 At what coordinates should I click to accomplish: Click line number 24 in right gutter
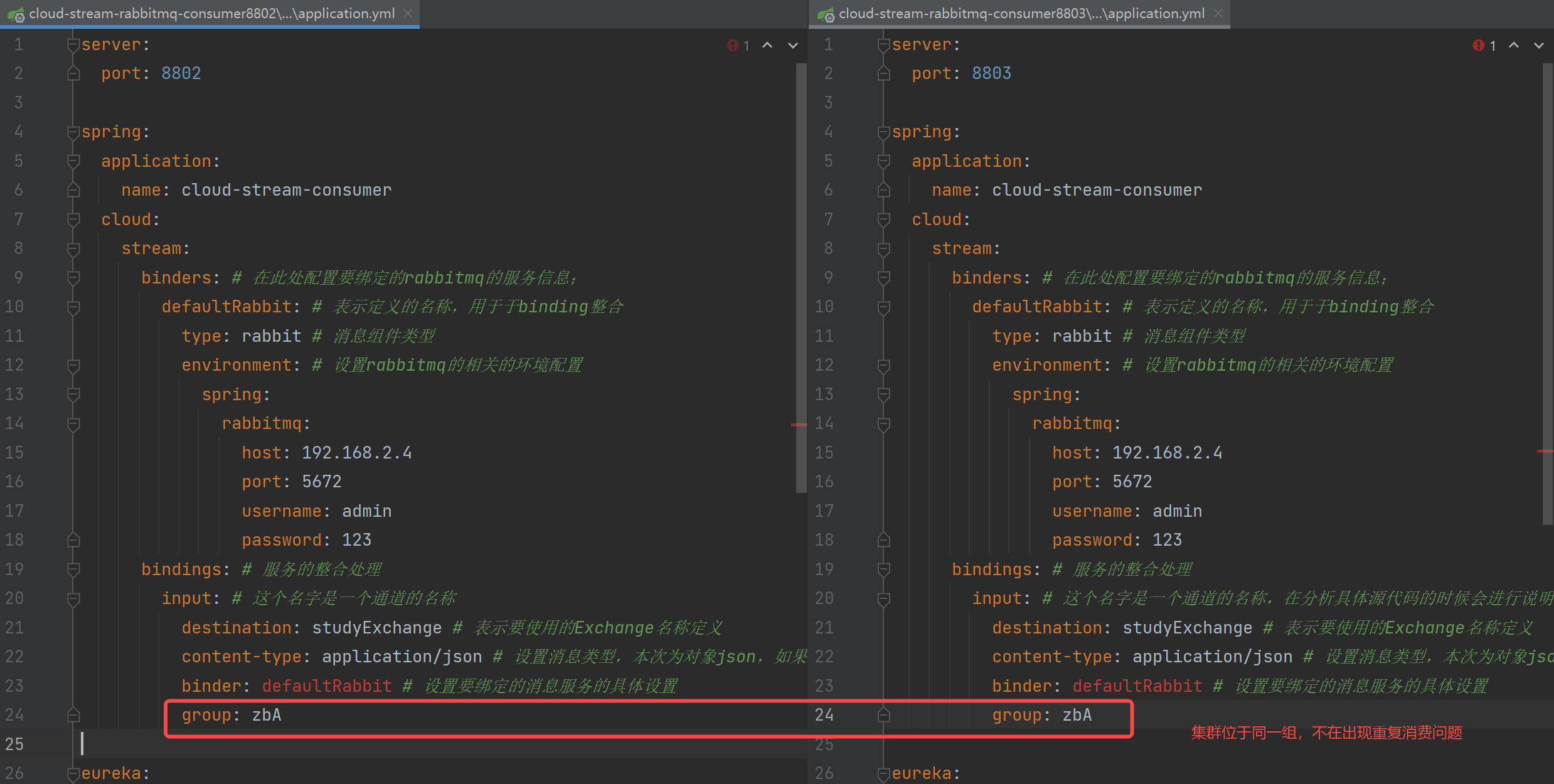pyautogui.click(x=824, y=715)
